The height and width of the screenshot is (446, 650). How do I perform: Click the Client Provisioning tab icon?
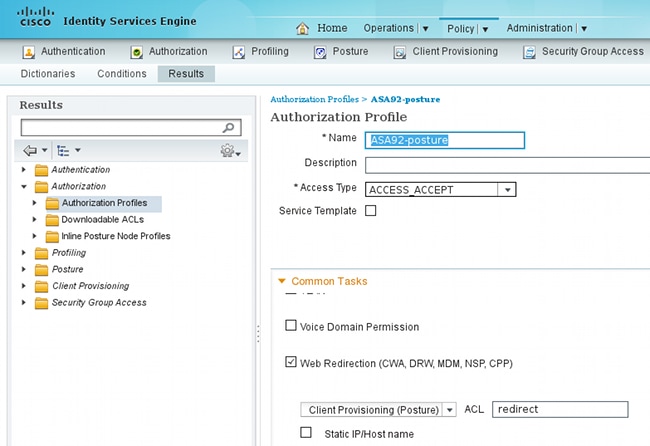click(x=400, y=52)
